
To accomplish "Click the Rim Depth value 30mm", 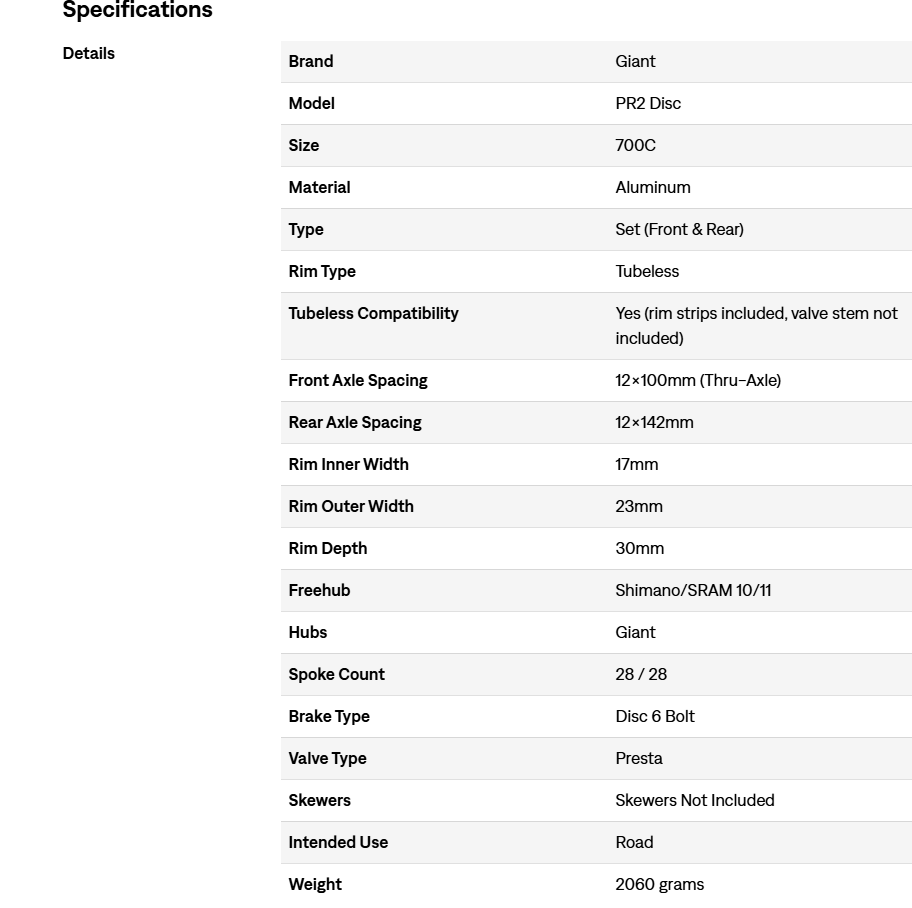I will [x=639, y=549].
